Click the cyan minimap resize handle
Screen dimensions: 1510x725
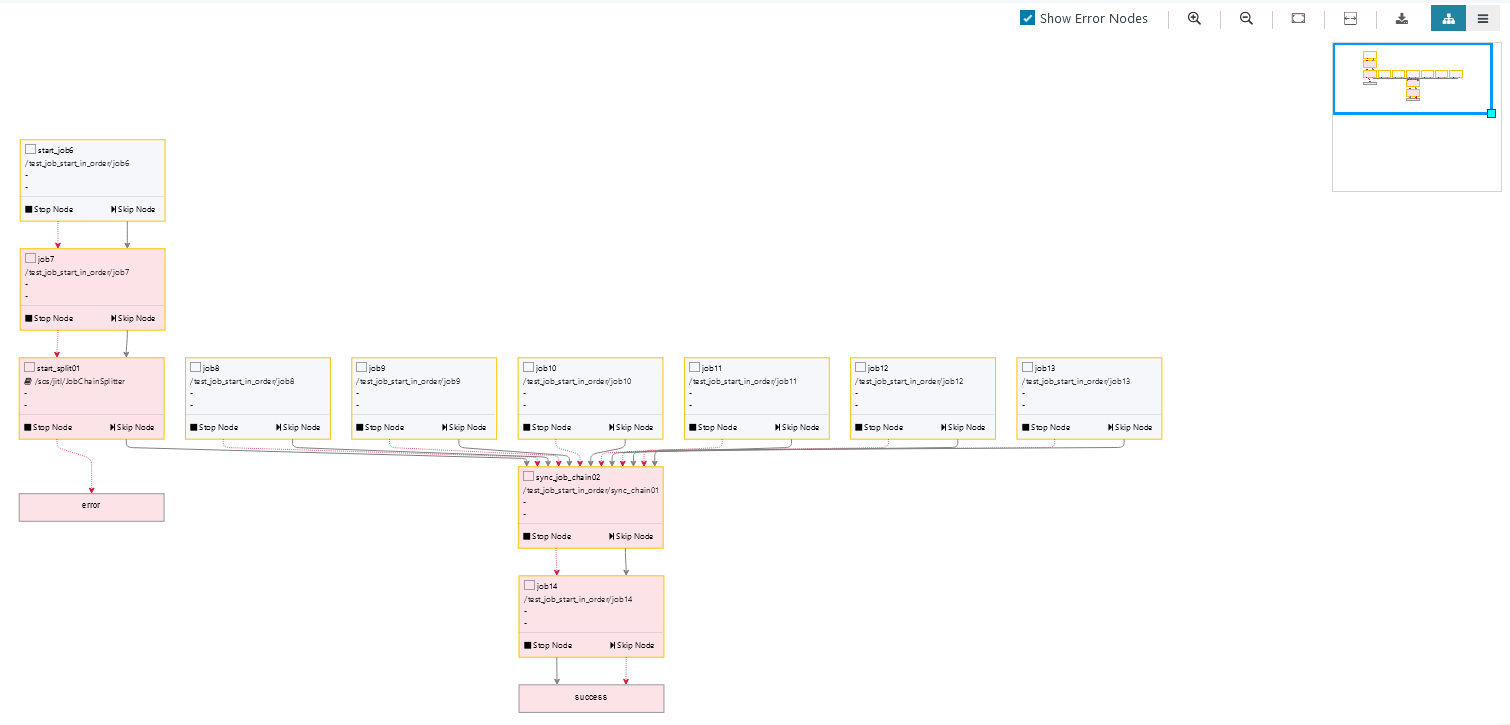click(1491, 113)
